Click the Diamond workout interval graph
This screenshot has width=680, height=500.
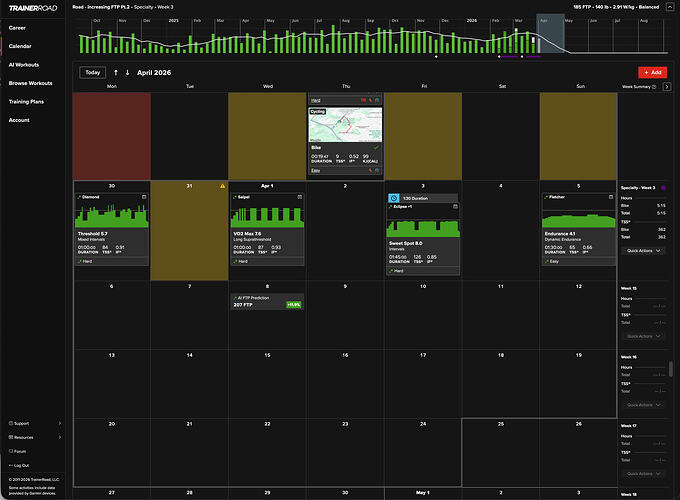point(112,215)
